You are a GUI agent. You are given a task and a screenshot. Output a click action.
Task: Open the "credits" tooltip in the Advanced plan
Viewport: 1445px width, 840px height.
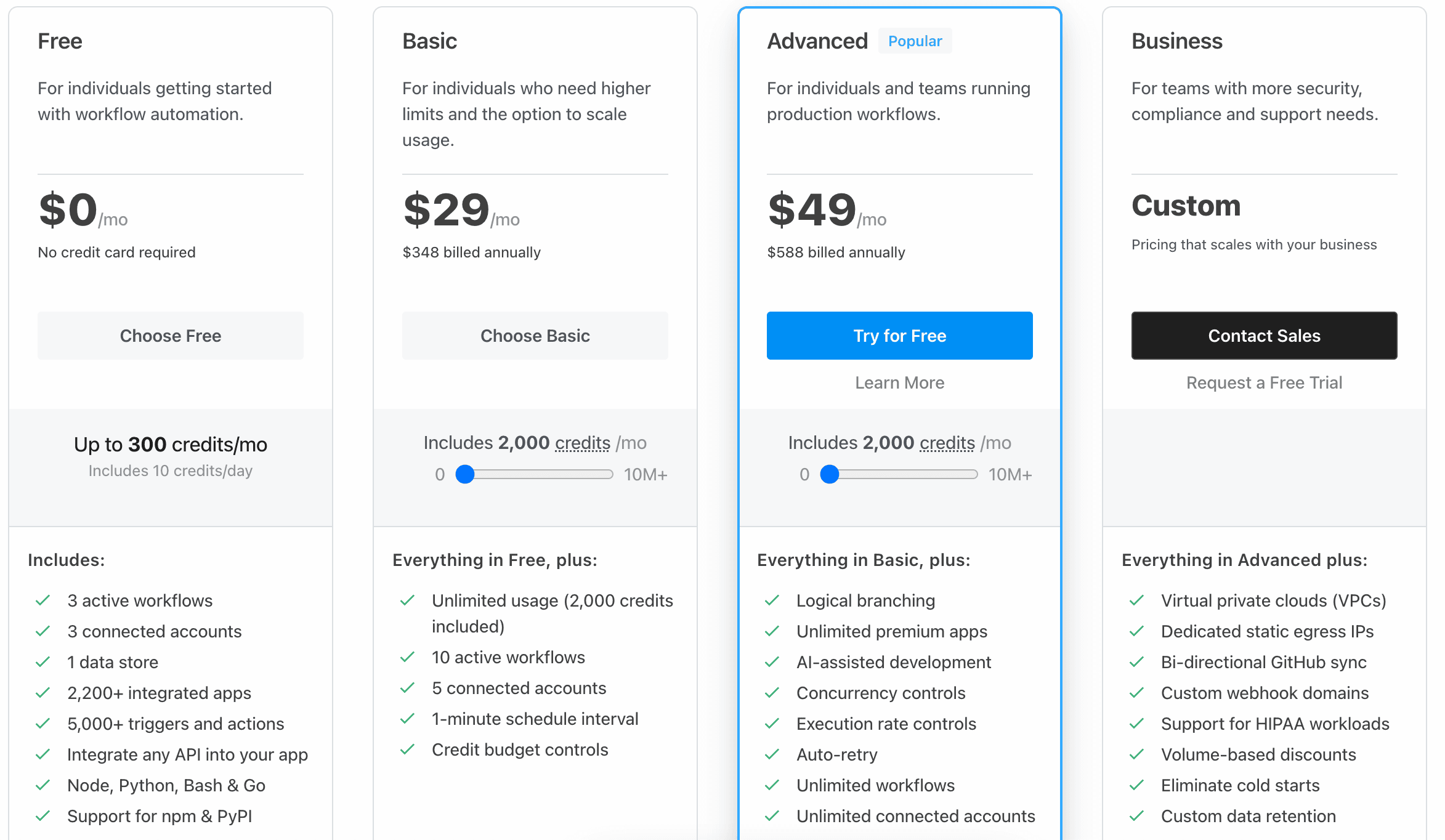click(x=947, y=442)
